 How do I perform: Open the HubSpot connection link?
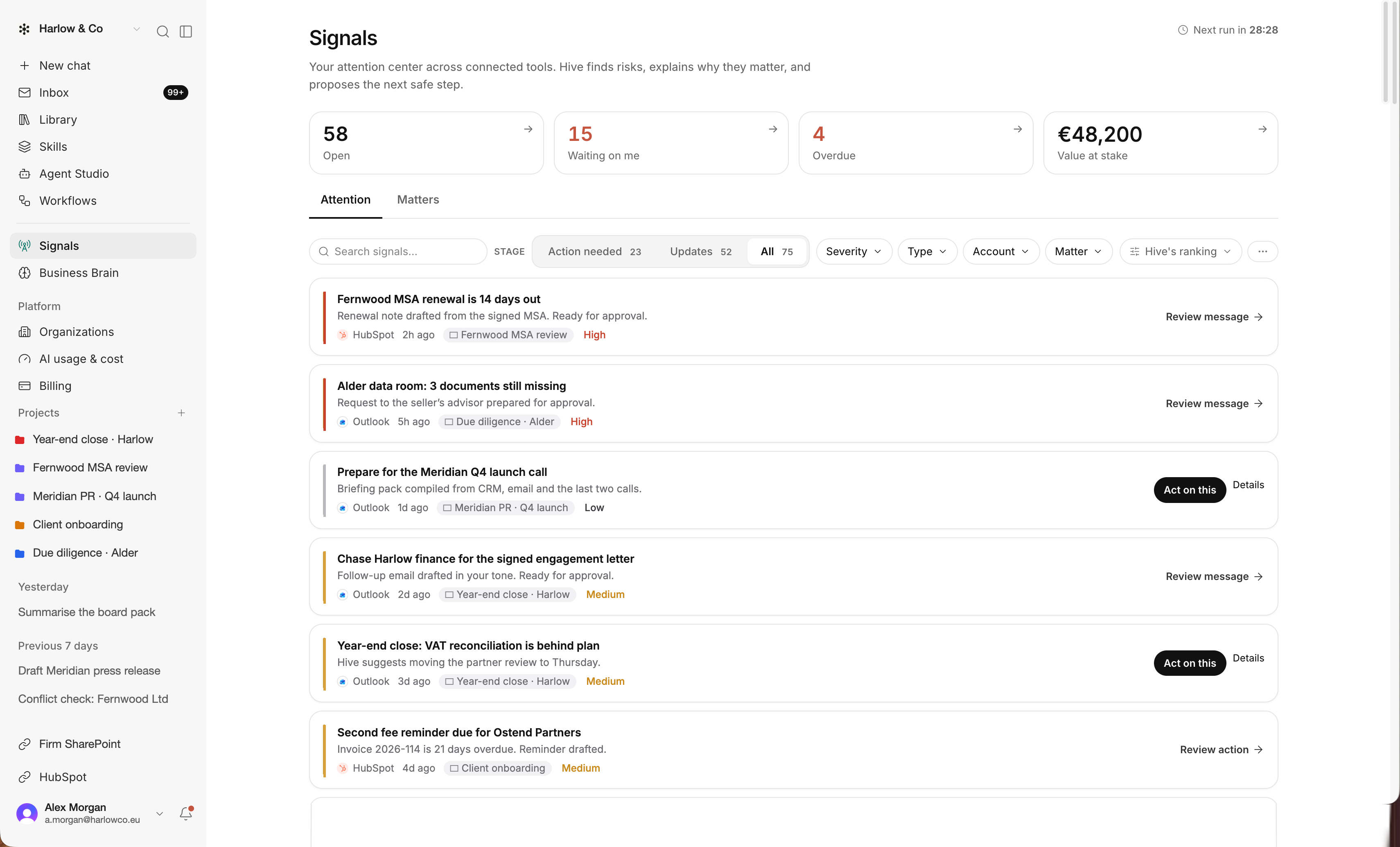103,777
